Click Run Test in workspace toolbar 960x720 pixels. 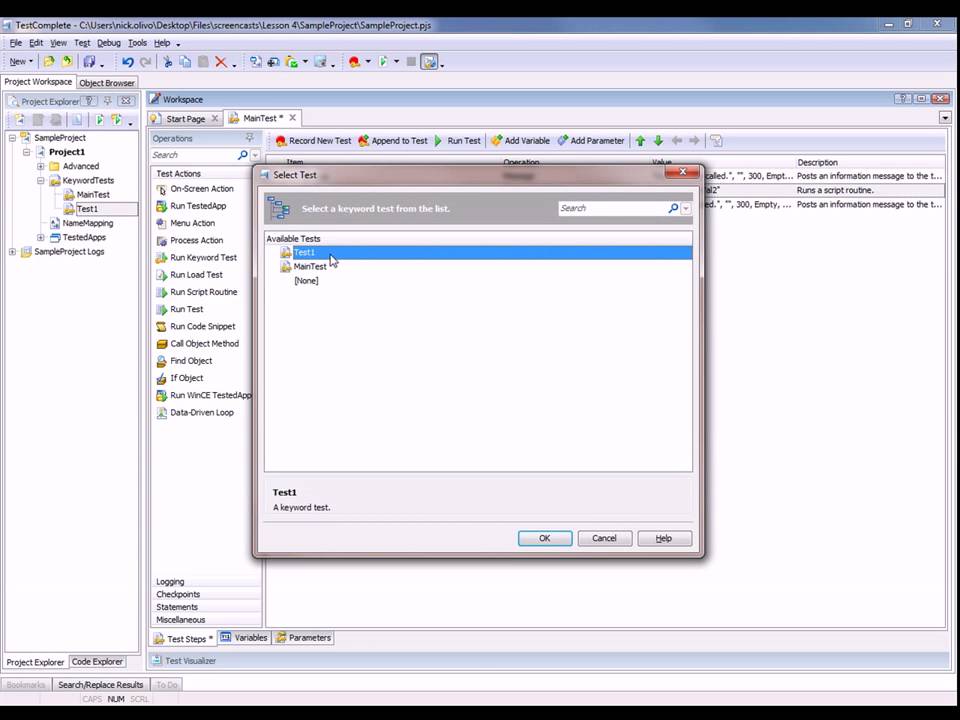coord(457,141)
